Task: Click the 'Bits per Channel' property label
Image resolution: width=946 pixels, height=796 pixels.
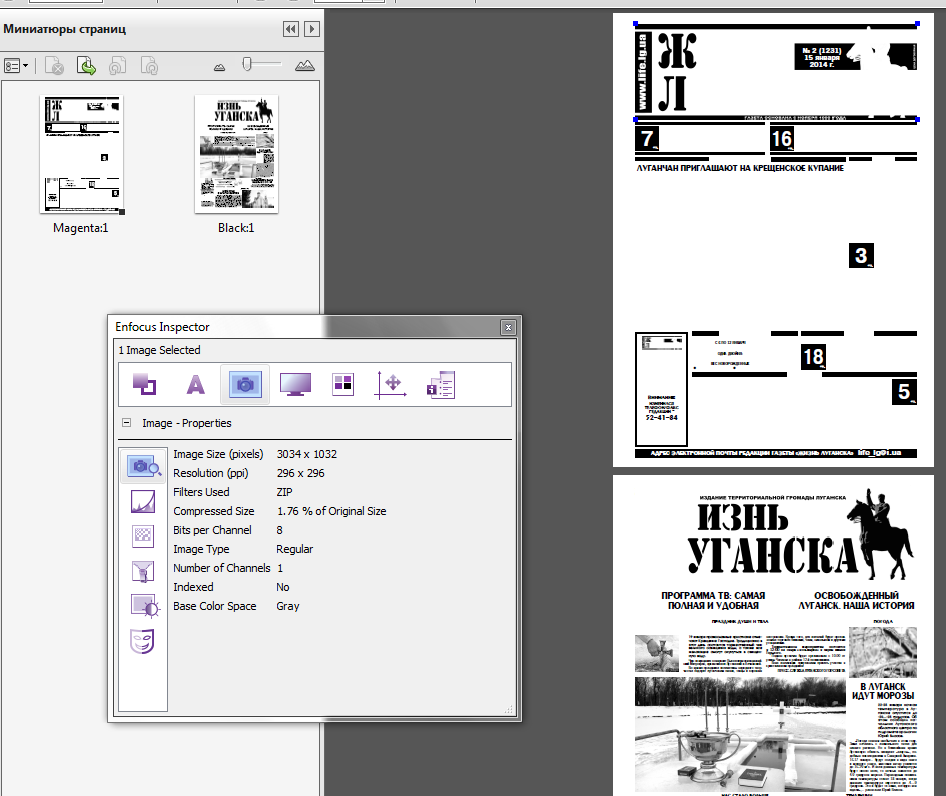Action: click(212, 530)
